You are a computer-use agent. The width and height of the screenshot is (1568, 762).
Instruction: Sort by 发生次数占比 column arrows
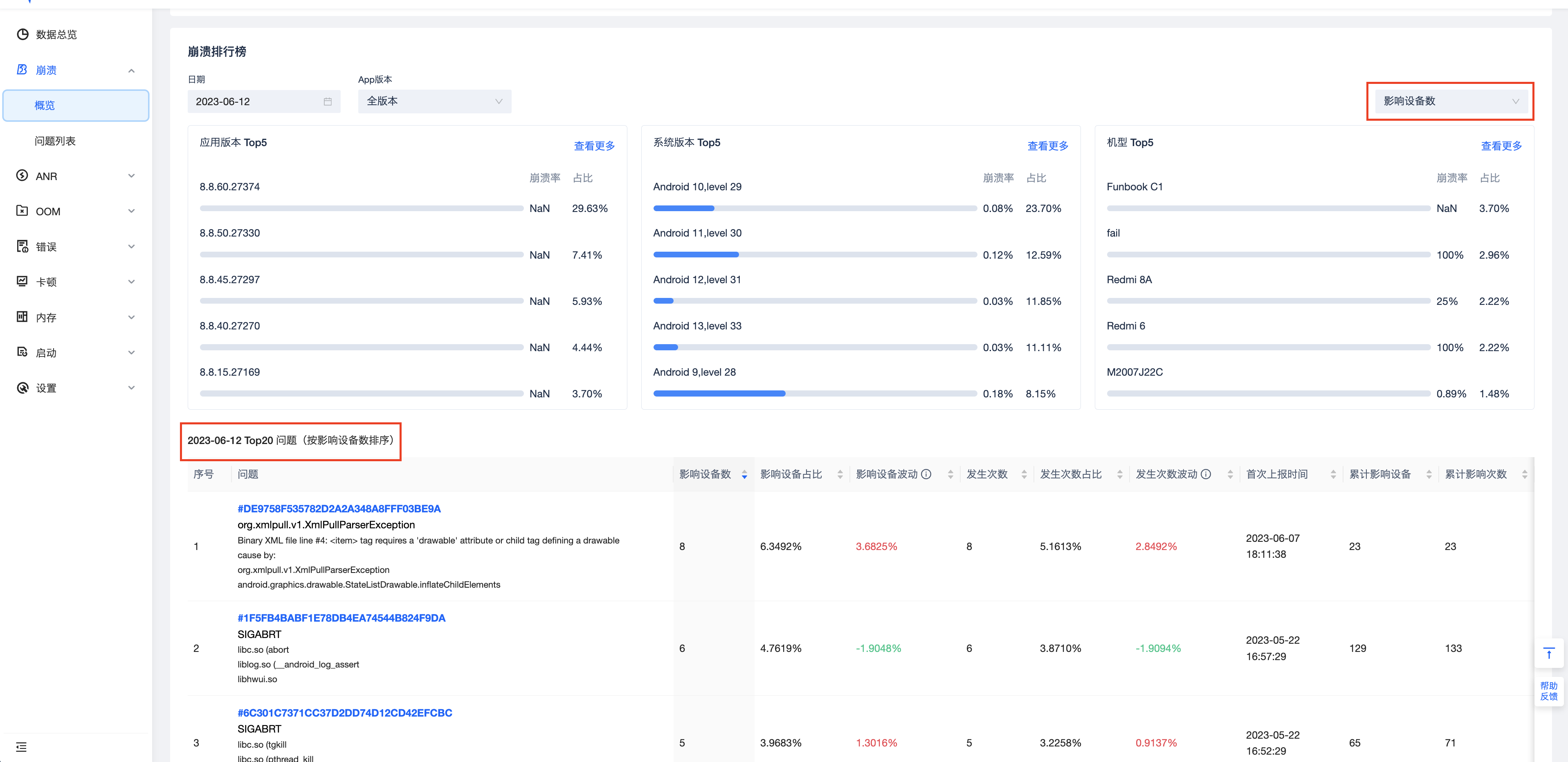point(1119,474)
